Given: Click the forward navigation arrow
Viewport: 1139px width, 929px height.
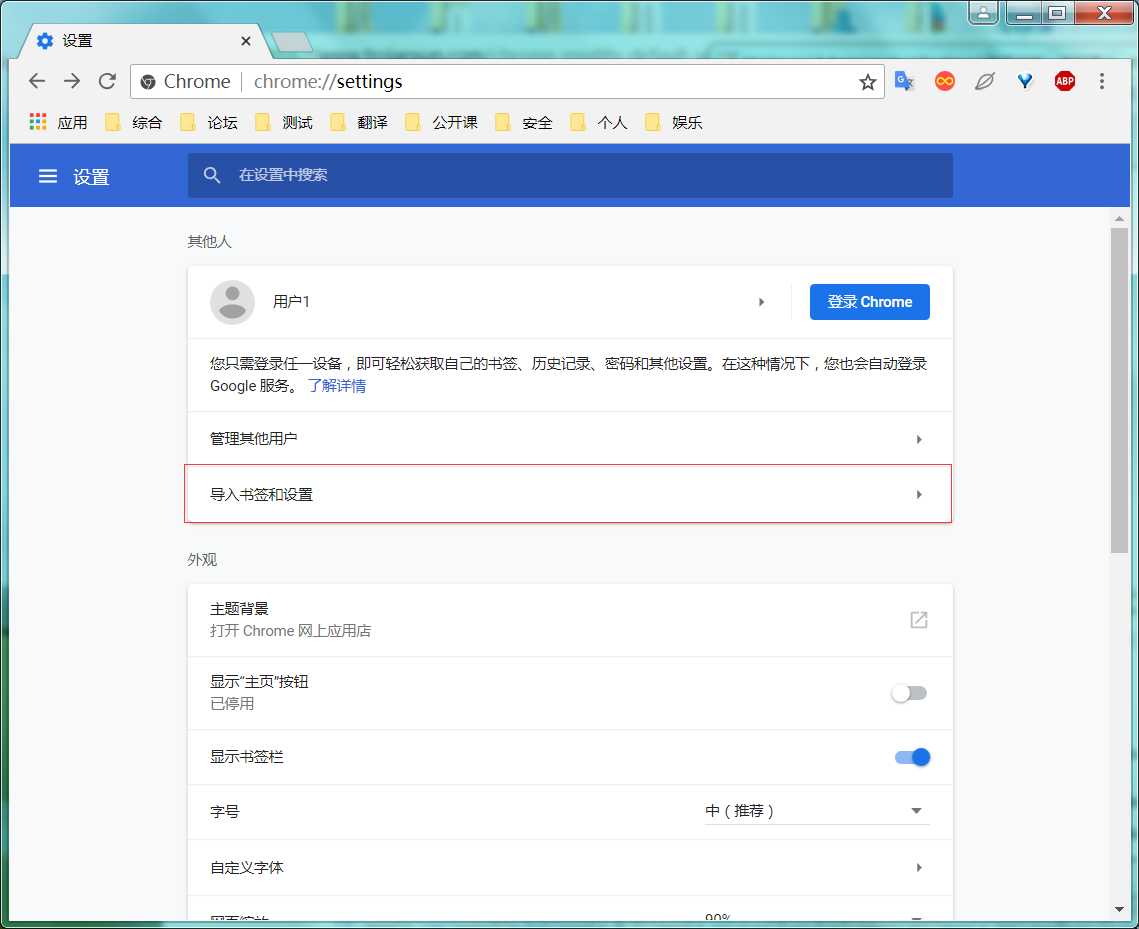Looking at the screenshot, I should click(72, 81).
